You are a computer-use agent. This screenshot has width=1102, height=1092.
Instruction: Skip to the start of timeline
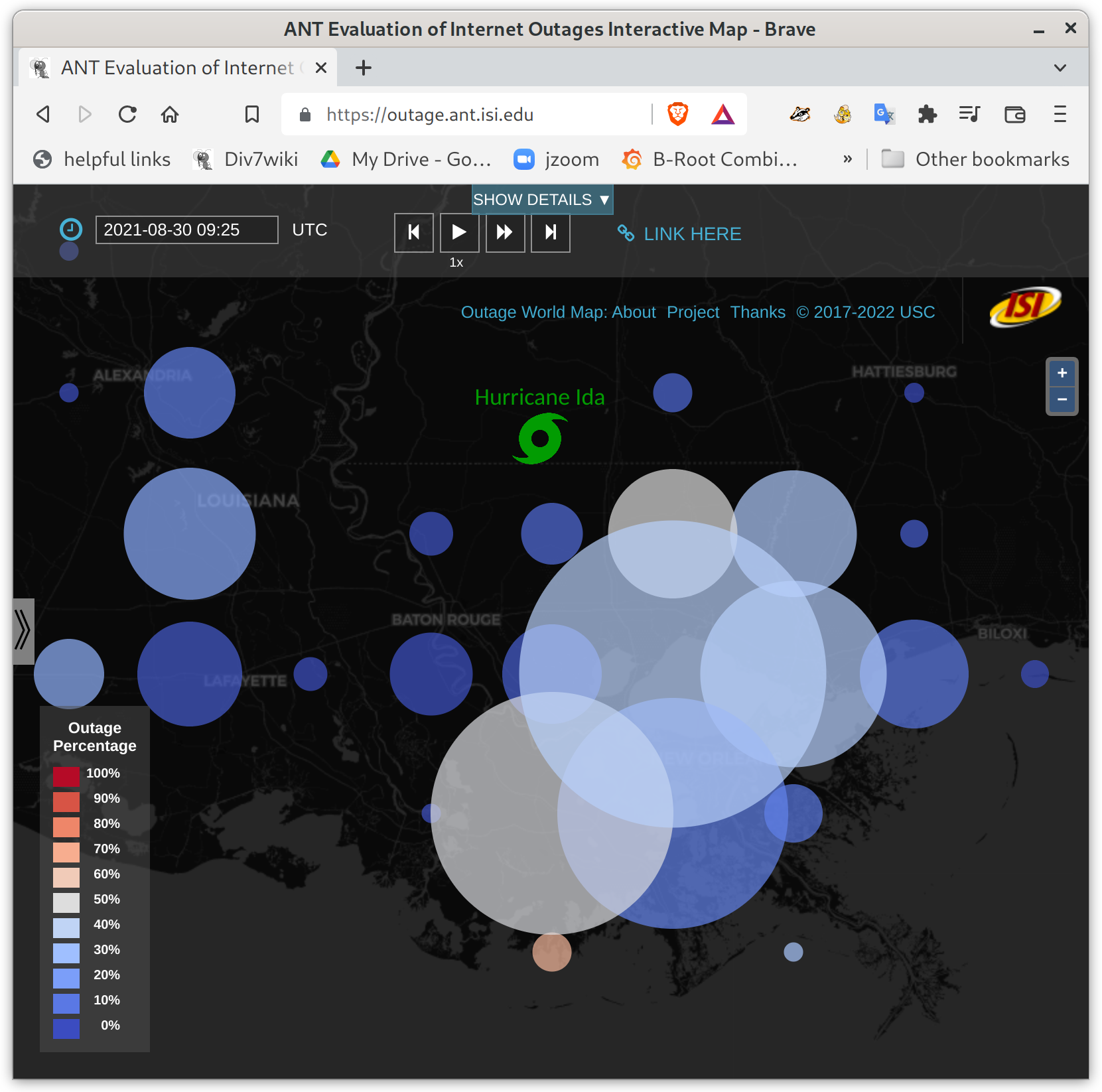(414, 232)
